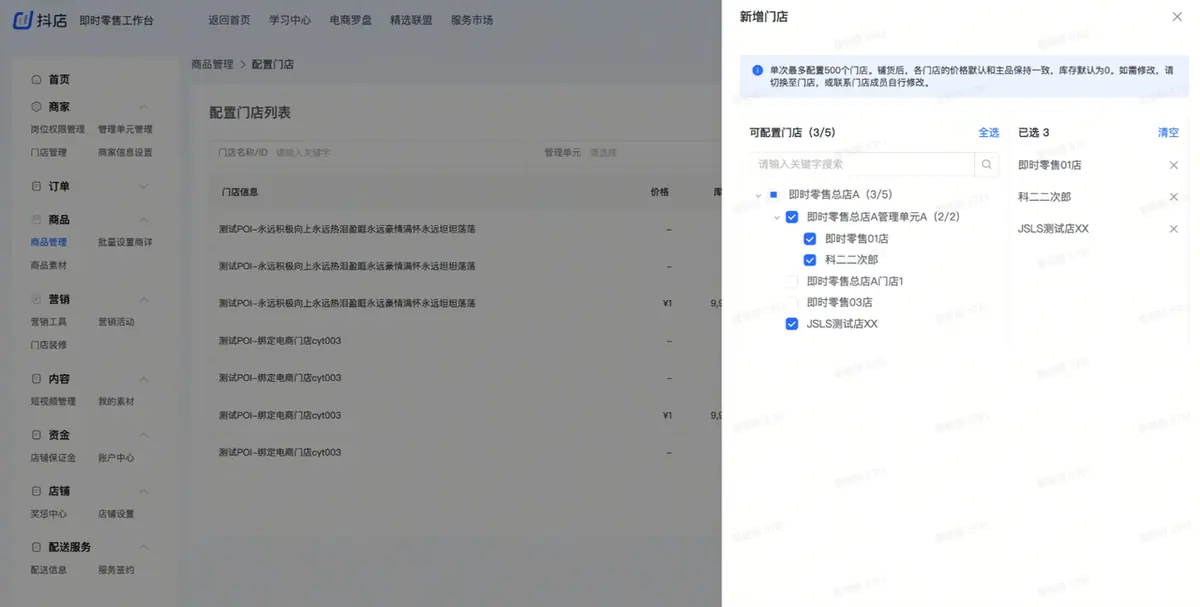Toggle the 即时零售总店A partial checkbox
Viewport: 1200px width, 607px height.
[x=774, y=195]
